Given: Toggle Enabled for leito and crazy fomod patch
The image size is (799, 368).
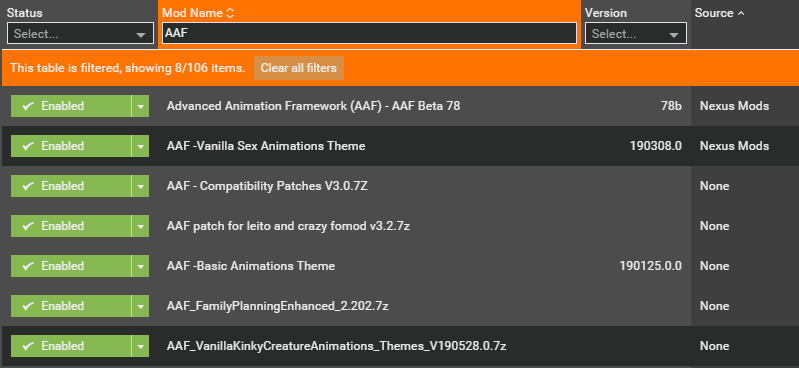Looking at the screenshot, I should pyautogui.click(x=71, y=226).
